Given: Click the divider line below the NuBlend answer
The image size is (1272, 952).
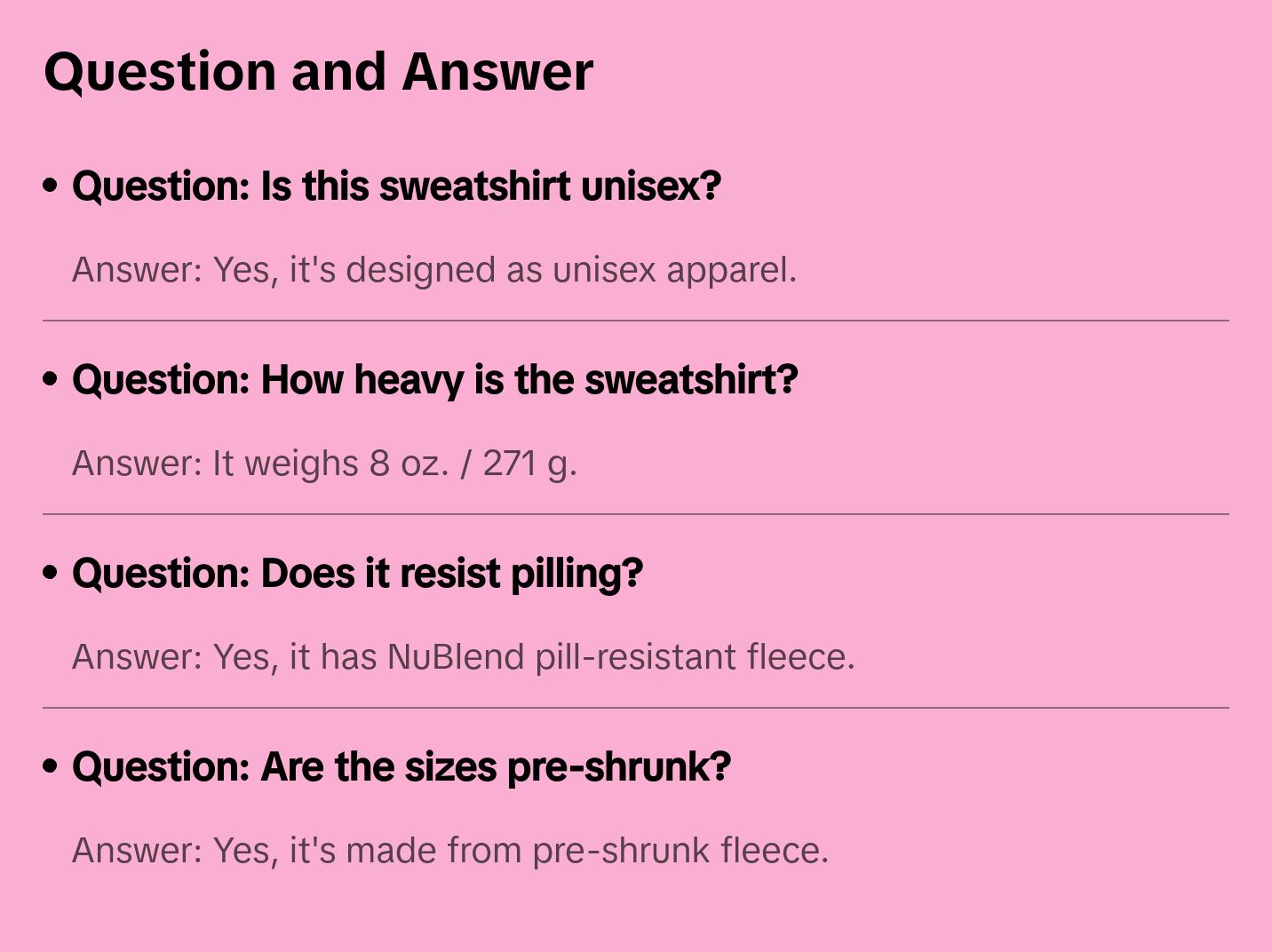Looking at the screenshot, I should point(636,708).
